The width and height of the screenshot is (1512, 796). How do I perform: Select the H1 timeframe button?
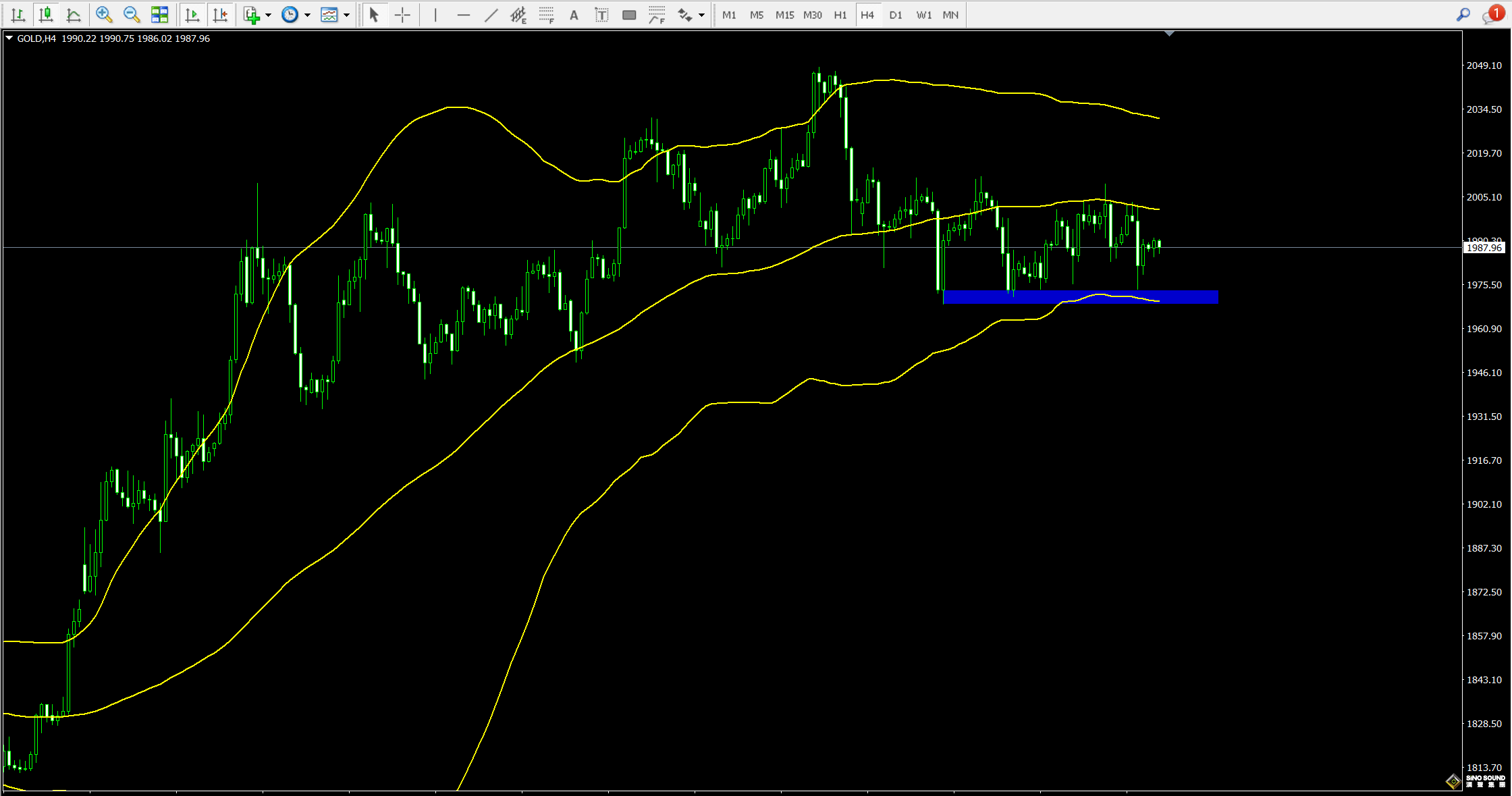[x=840, y=15]
